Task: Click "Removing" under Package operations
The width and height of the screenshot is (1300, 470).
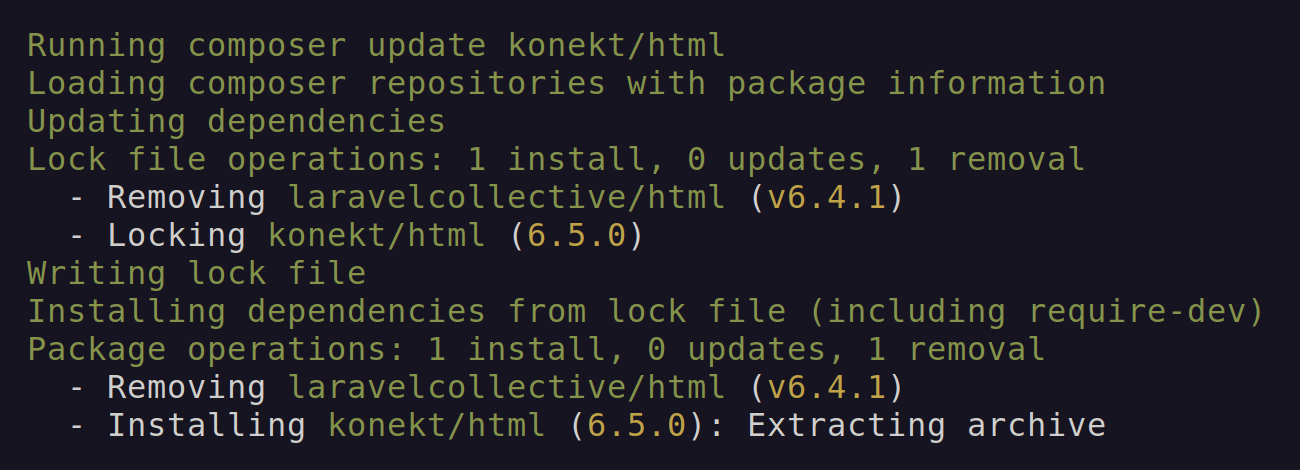Action: coord(186,388)
